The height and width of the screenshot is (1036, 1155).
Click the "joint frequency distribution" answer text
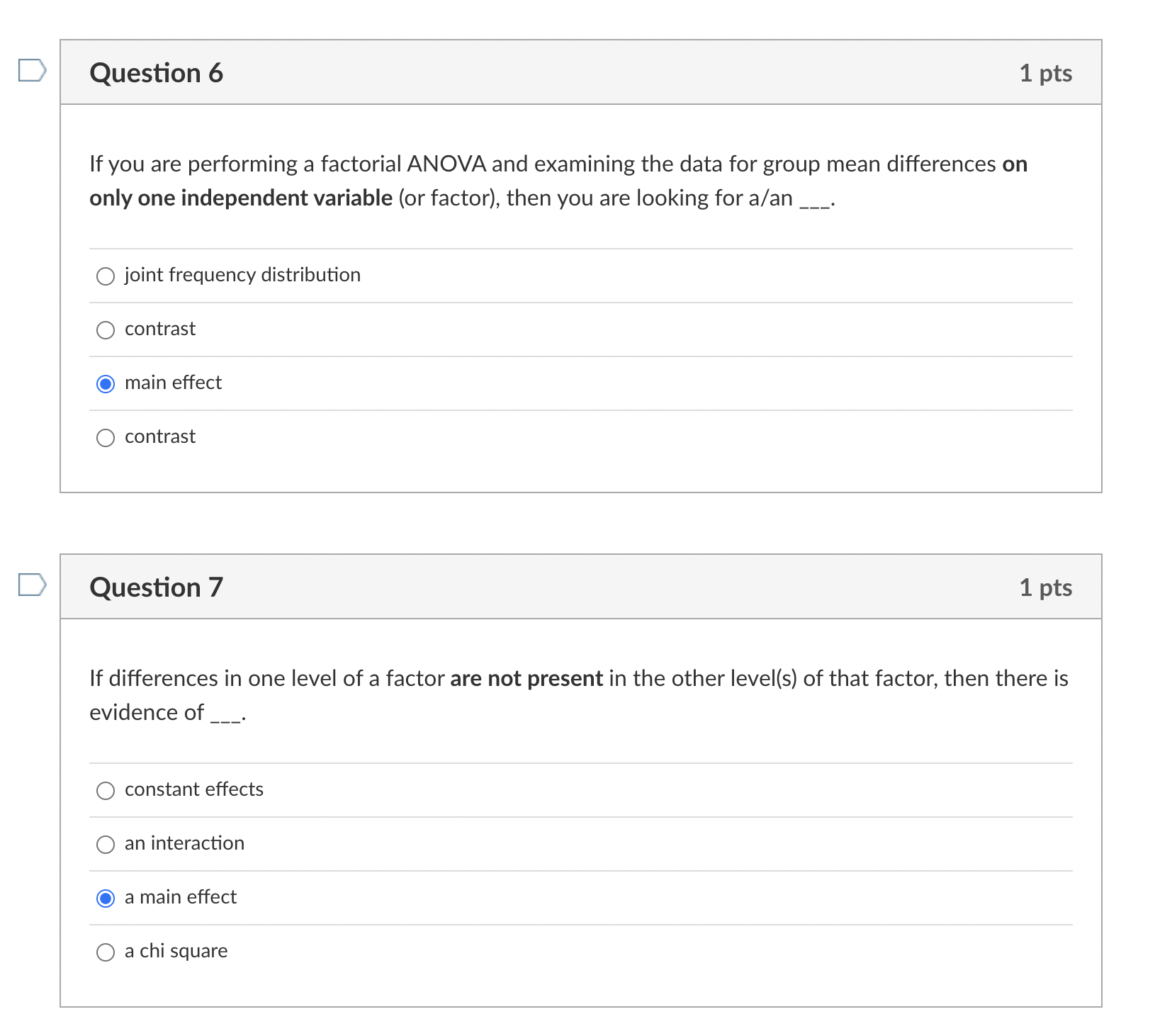coord(242,275)
